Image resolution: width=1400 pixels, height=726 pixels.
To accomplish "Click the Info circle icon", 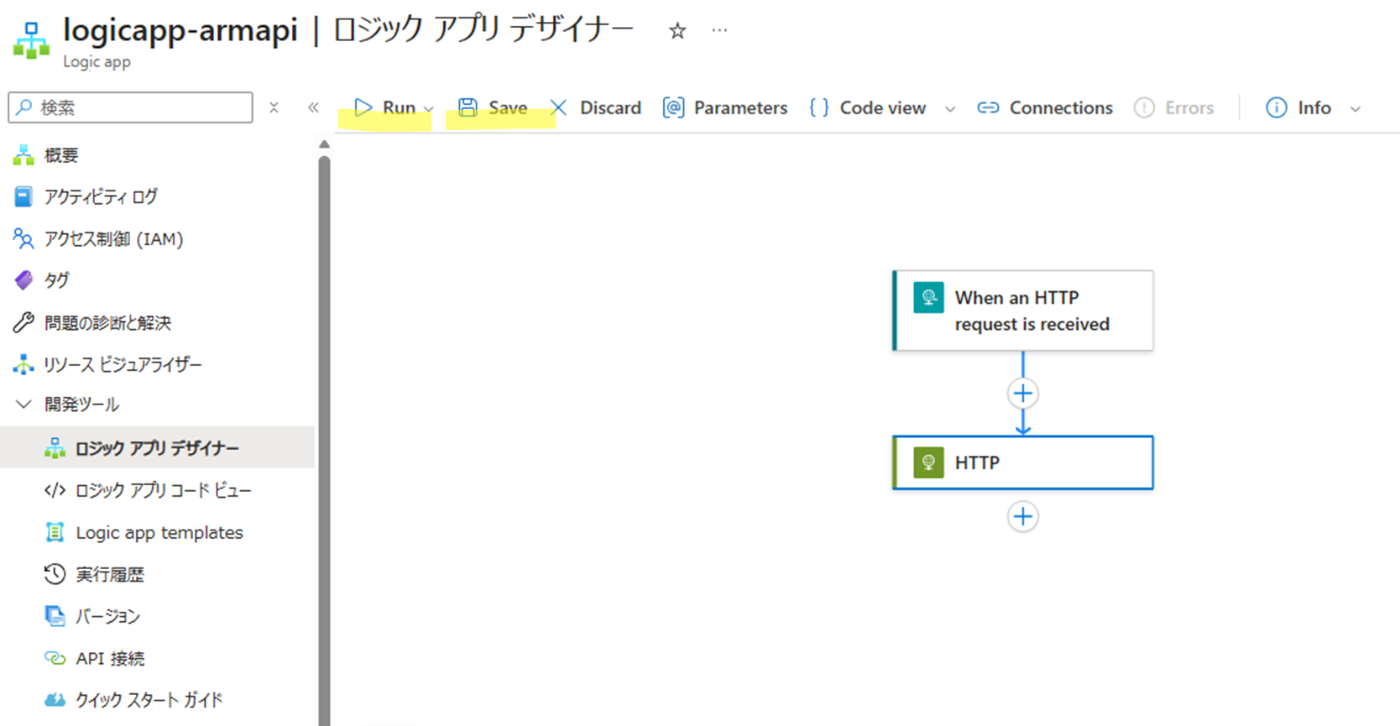I will click(1276, 107).
